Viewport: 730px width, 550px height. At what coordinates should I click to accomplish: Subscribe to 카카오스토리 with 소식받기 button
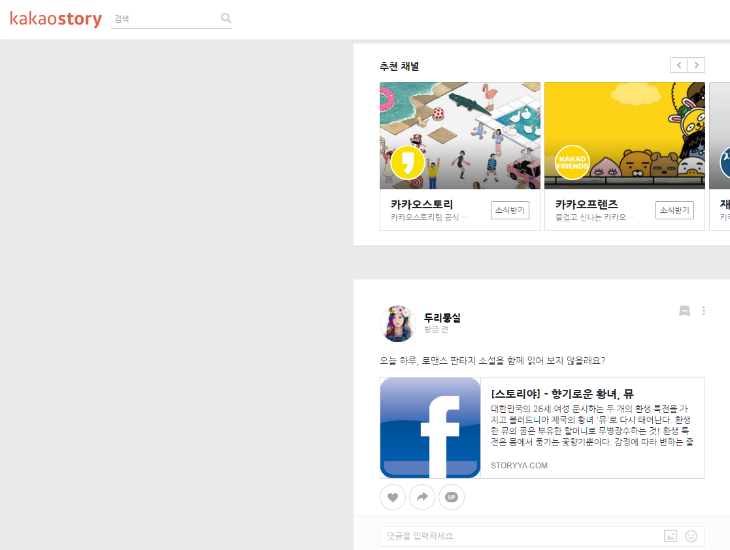(510, 210)
